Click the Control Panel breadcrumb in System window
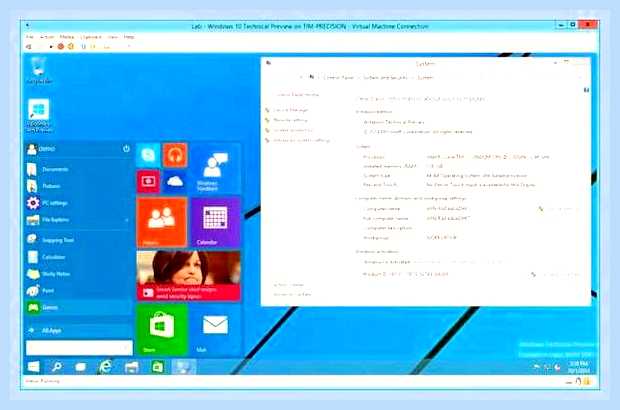This screenshot has width=620, height=410. click(x=338, y=77)
